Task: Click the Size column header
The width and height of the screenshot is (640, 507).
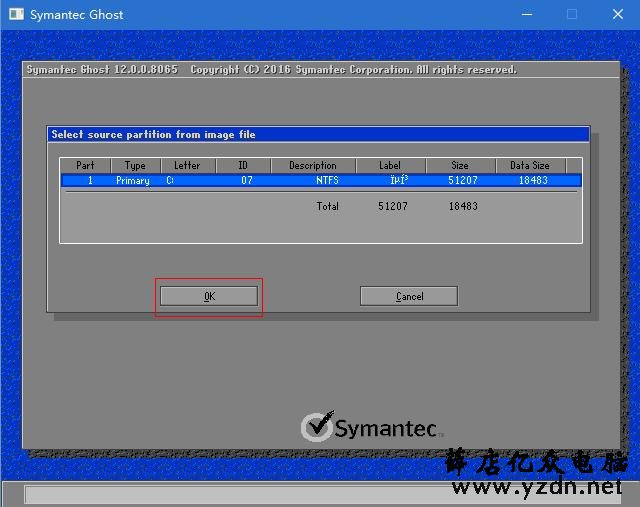Action: [x=460, y=165]
